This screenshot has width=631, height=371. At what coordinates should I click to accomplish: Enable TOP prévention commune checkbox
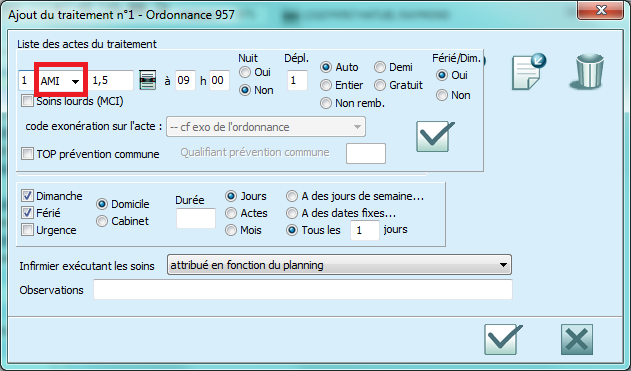click(27, 154)
